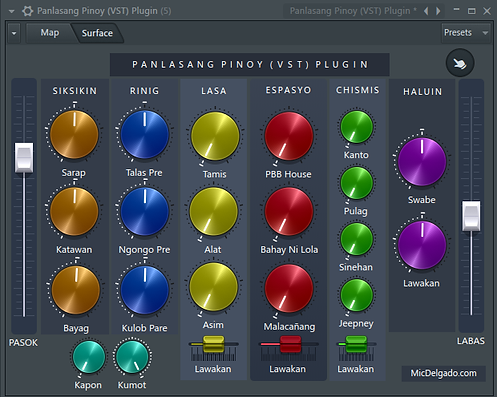
Task: Click the red Bahay Ni Lola knob
Action: [x=289, y=211]
